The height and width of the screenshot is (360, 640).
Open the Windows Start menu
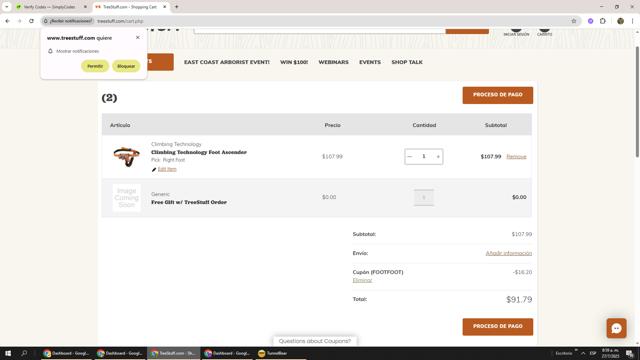(x=8, y=353)
